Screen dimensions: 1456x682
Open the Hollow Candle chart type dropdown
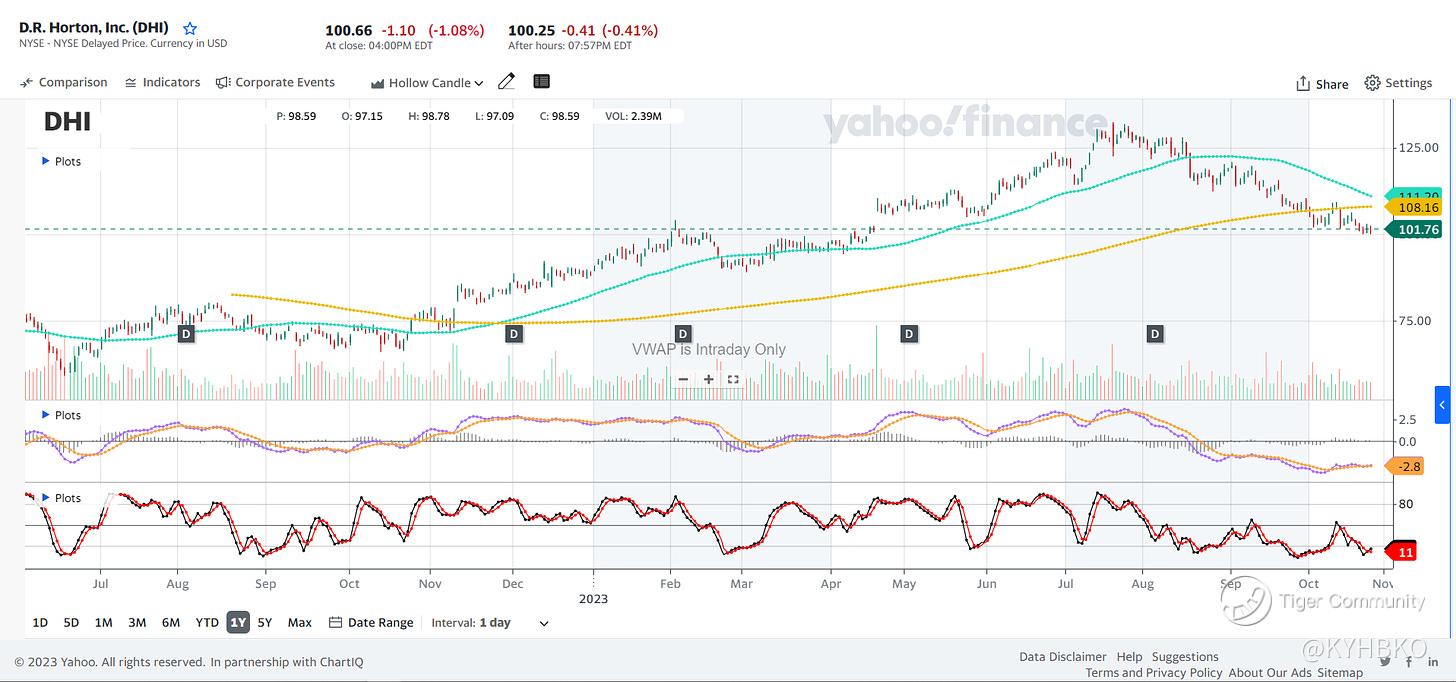[x=427, y=83]
